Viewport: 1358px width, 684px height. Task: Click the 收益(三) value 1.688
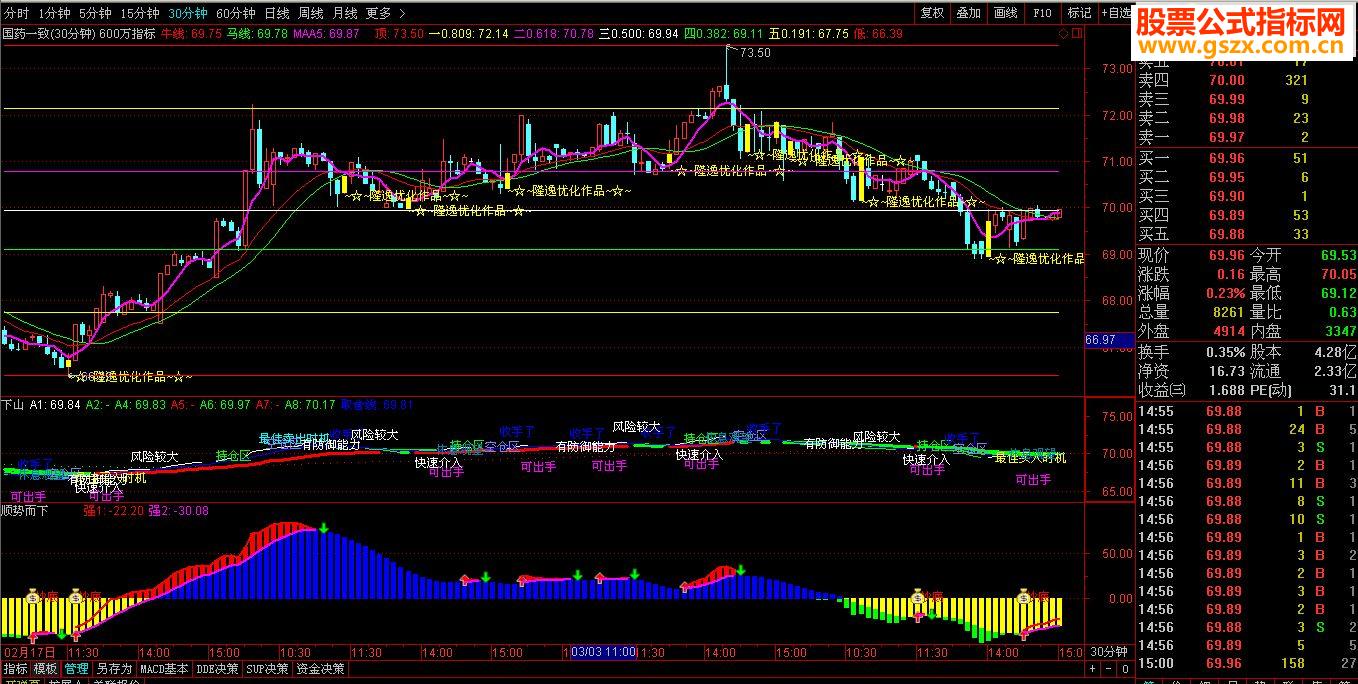[1227, 390]
